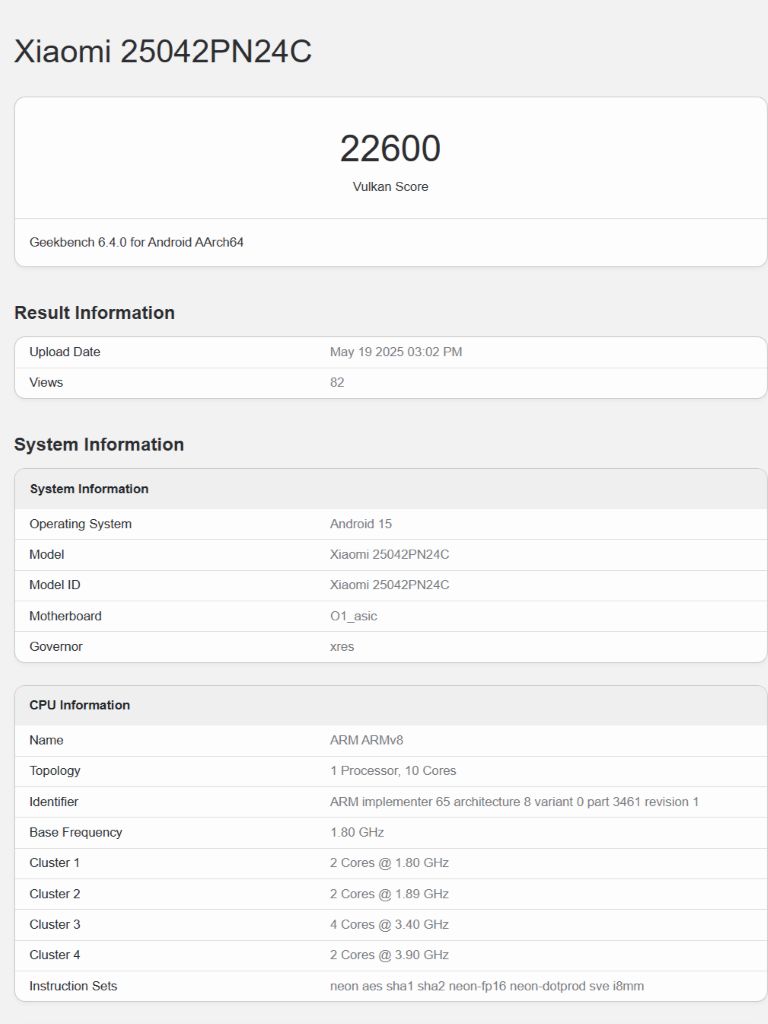Select the xres governor value

(x=342, y=647)
